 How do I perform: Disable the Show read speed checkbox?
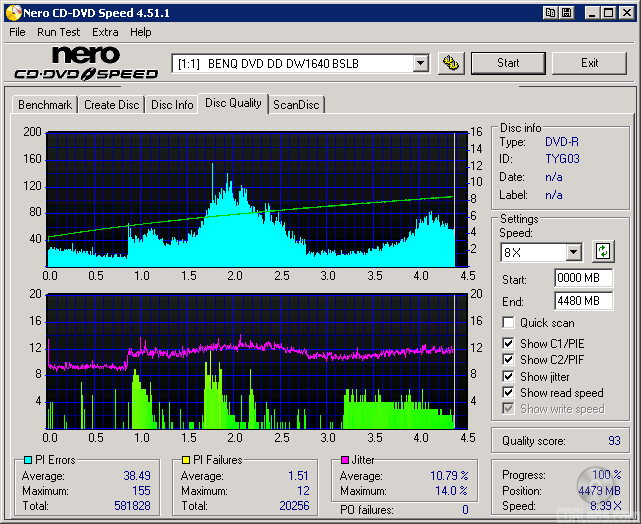[508, 393]
